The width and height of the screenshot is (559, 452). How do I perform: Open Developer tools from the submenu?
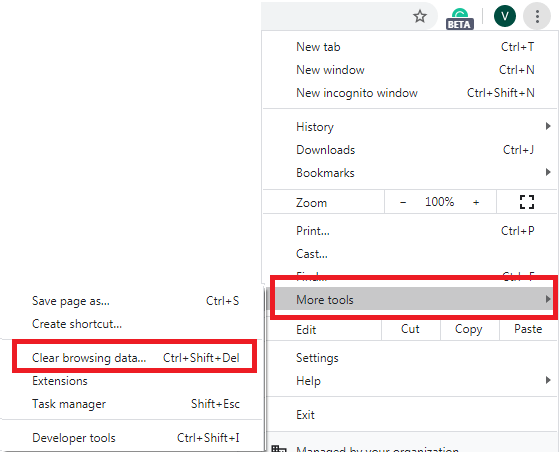132,438
